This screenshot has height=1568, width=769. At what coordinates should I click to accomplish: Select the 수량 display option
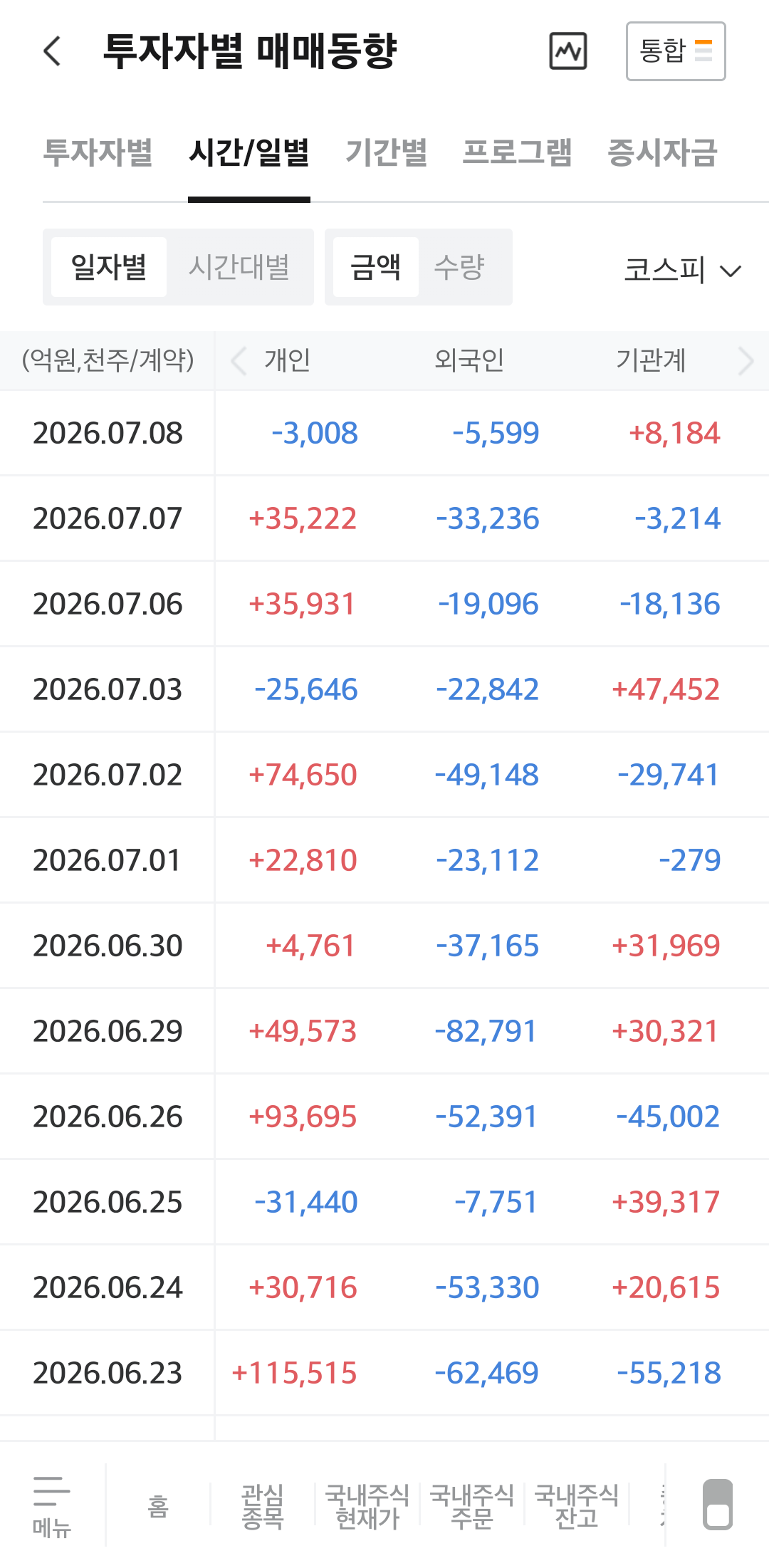[459, 267]
